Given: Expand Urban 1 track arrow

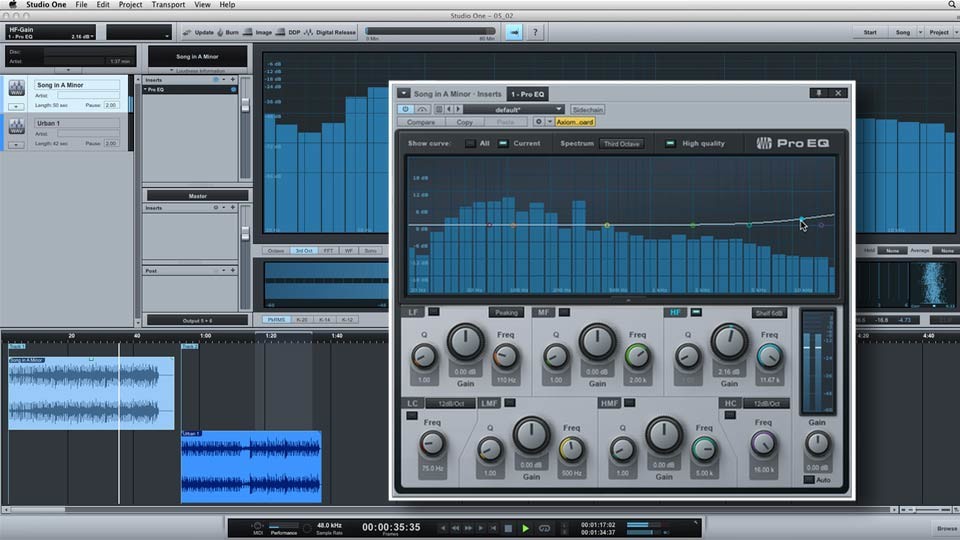Looking at the screenshot, I should (17, 145).
